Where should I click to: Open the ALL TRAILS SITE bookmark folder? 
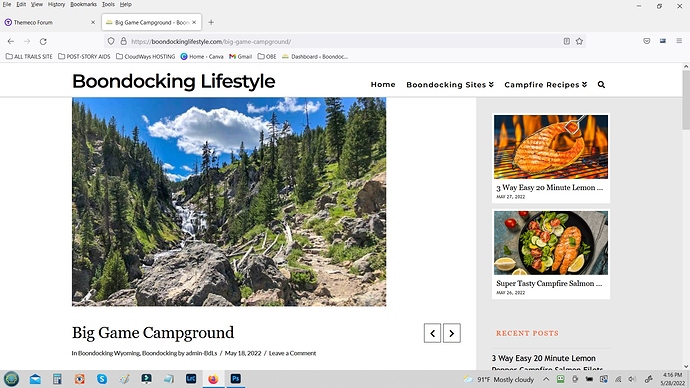(x=29, y=56)
